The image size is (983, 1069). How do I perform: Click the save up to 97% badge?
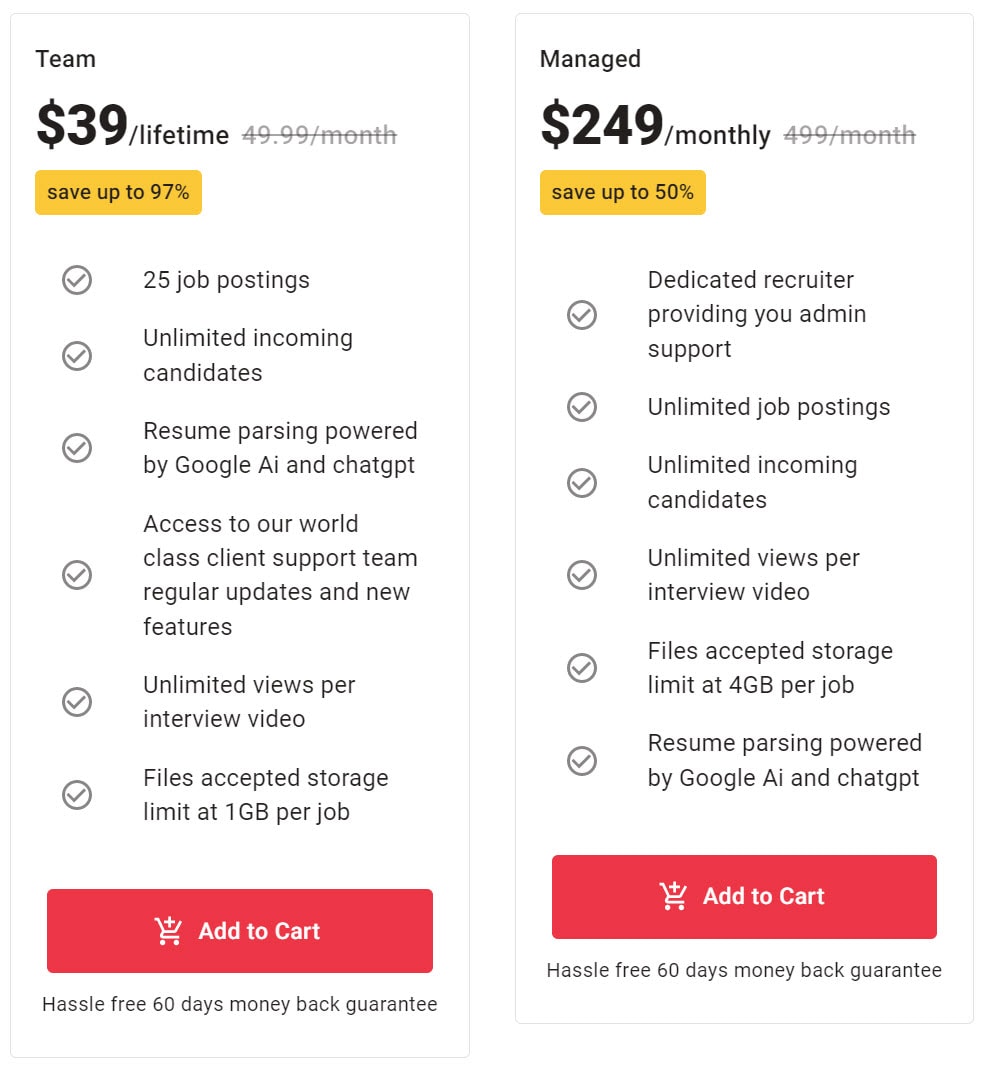click(x=118, y=192)
